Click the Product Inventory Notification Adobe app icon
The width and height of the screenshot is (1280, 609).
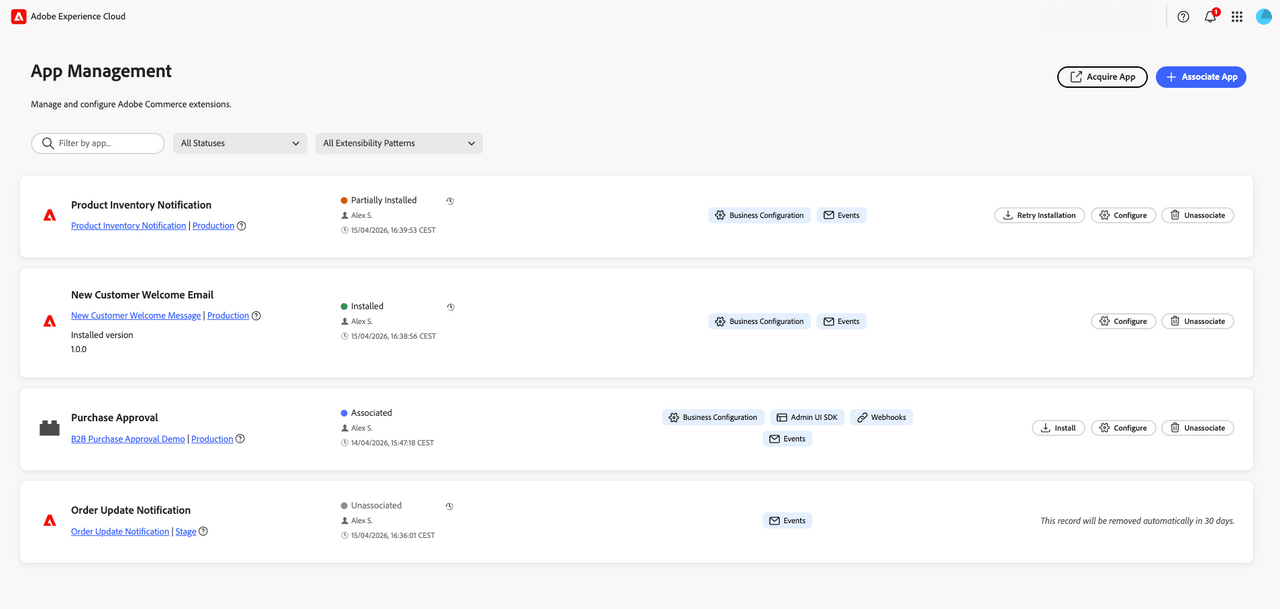coord(49,215)
